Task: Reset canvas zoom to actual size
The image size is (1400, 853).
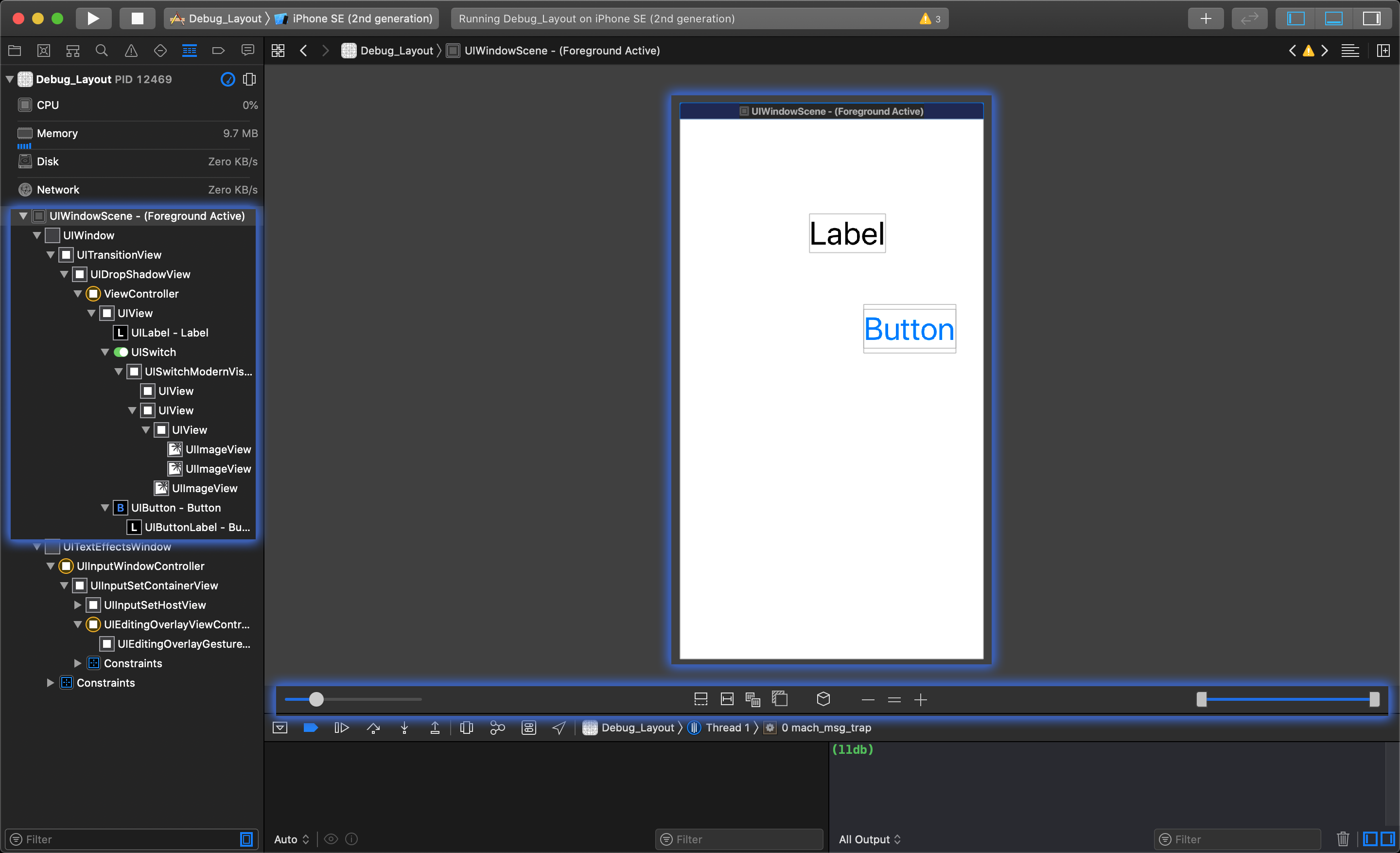Action: pyautogui.click(x=894, y=700)
